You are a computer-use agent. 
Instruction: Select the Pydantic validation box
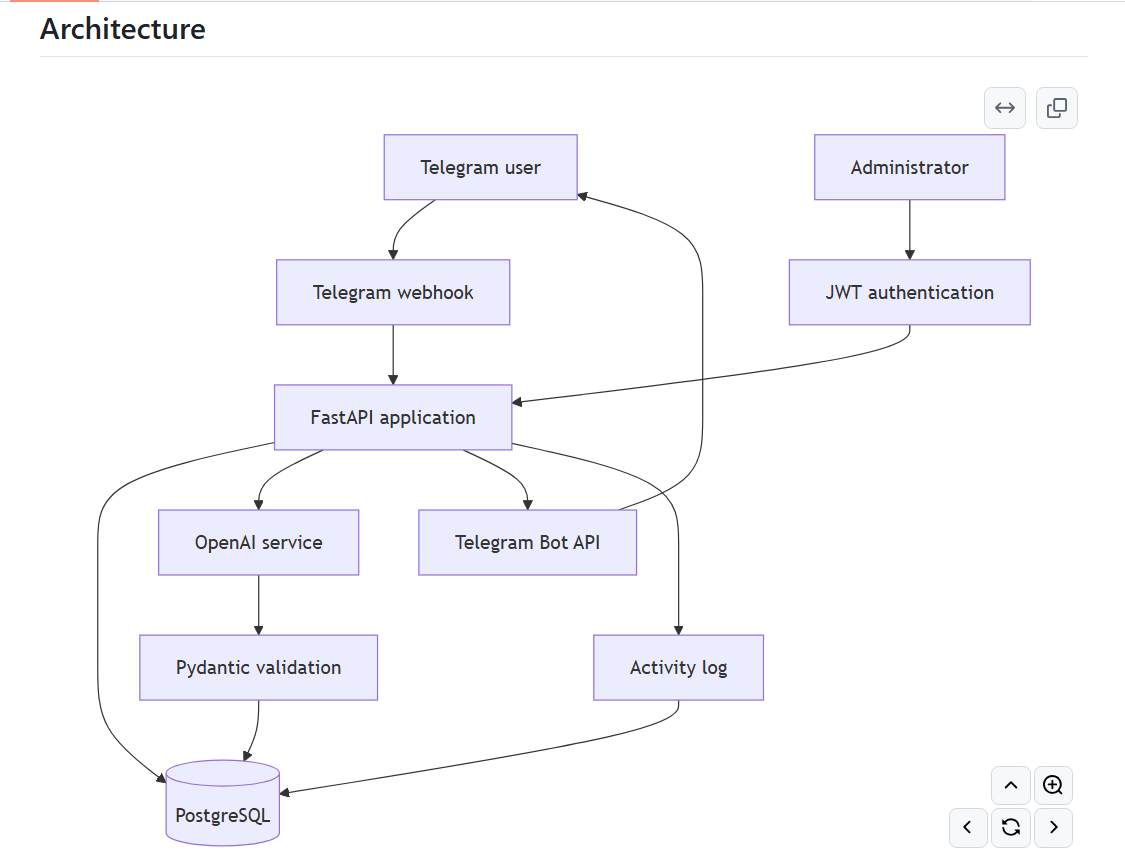point(258,667)
